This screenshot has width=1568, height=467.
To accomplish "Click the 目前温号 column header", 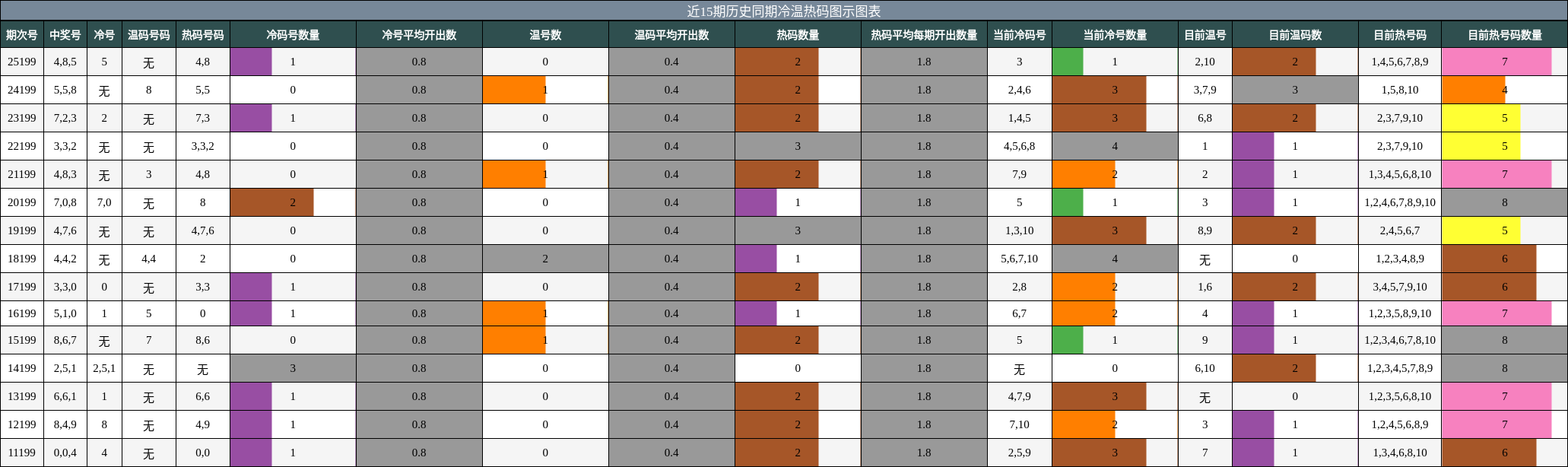I will click(x=1205, y=35).
